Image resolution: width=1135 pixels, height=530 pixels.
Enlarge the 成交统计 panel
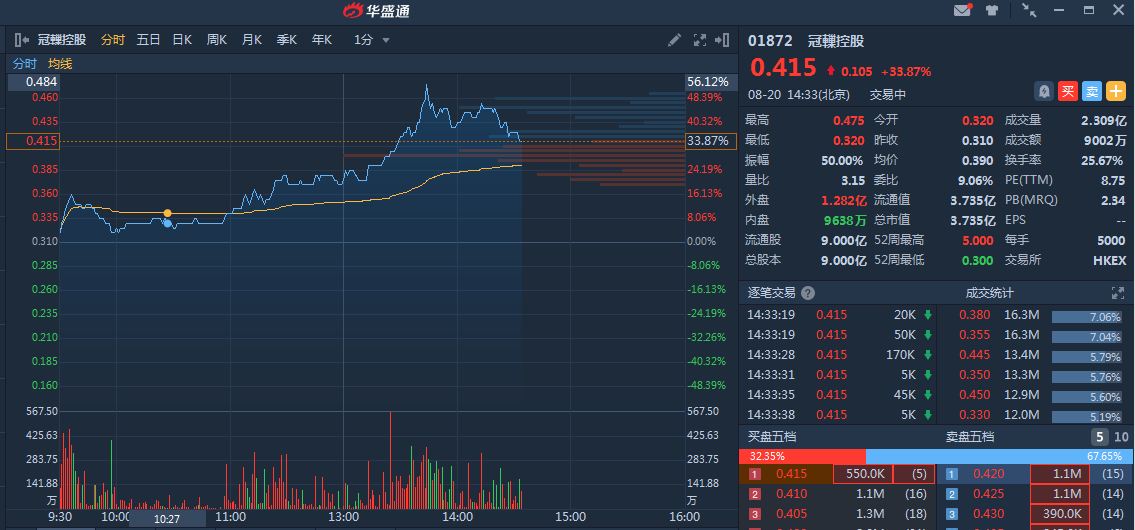pos(1117,293)
